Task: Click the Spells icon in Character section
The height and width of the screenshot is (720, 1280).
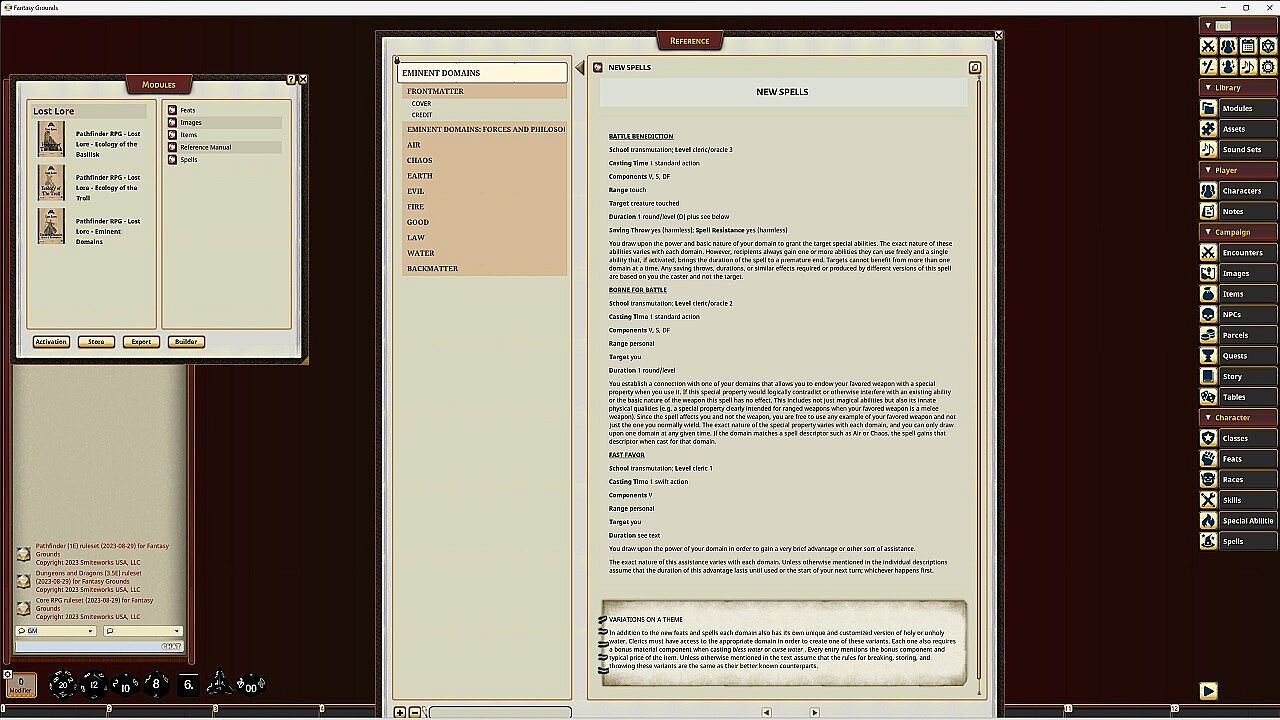Action: pyautogui.click(x=1208, y=541)
